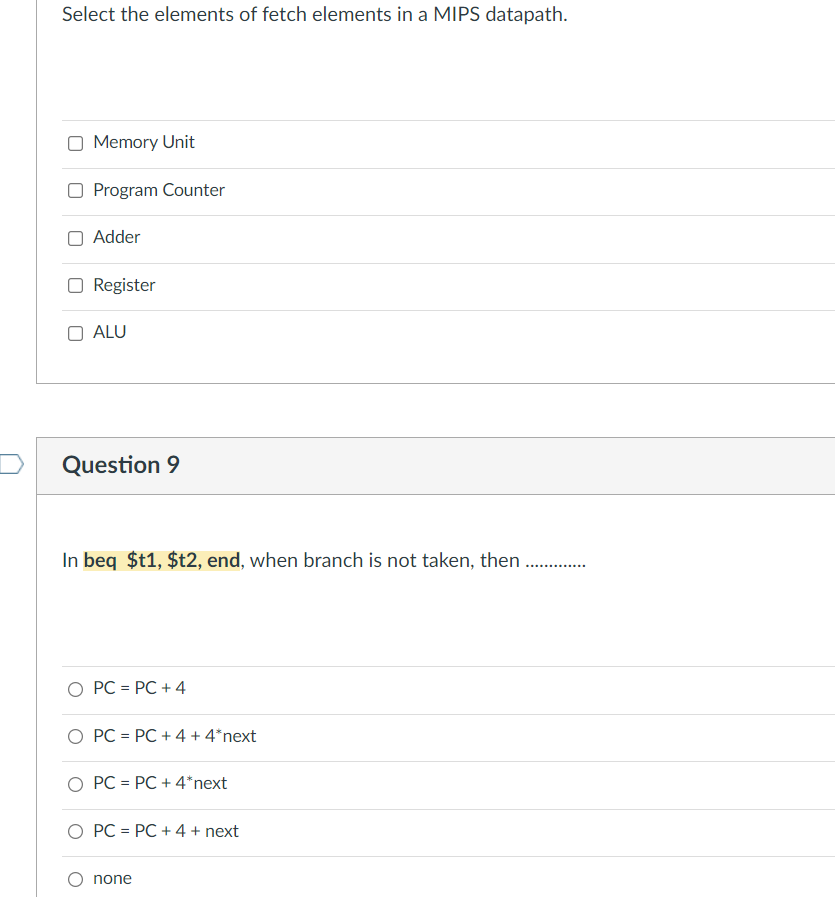Viewport: 835px width, 897px height.
Task: Select the PC = PC + 4 + next option
Action: point(75,831)
